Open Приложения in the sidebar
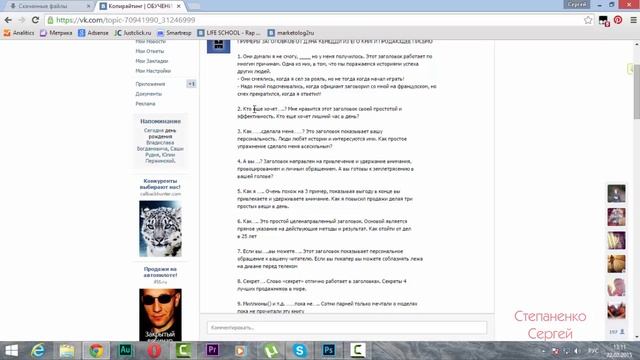640x360 pixels. 150,84
